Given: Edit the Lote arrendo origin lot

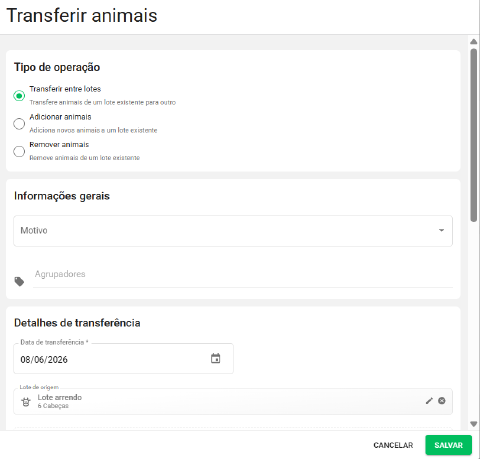Looking at the screenshot, I should [x=429, y=401].
